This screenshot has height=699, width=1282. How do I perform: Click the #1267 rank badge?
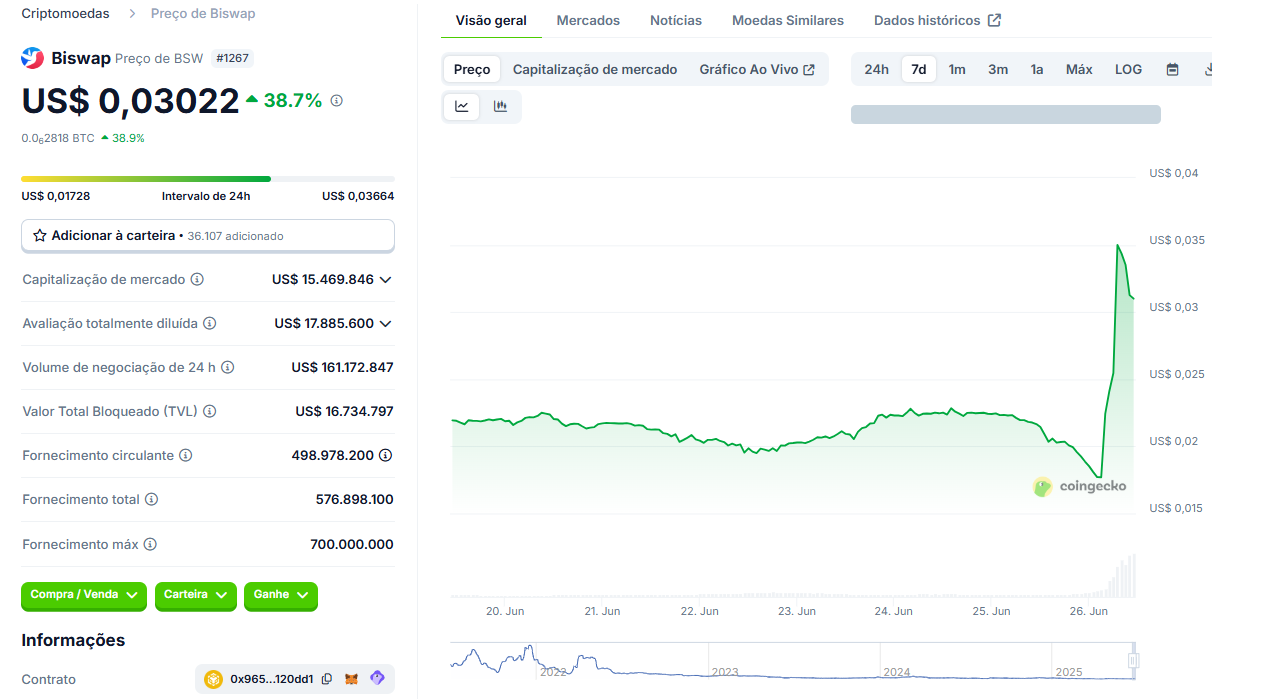232,58
